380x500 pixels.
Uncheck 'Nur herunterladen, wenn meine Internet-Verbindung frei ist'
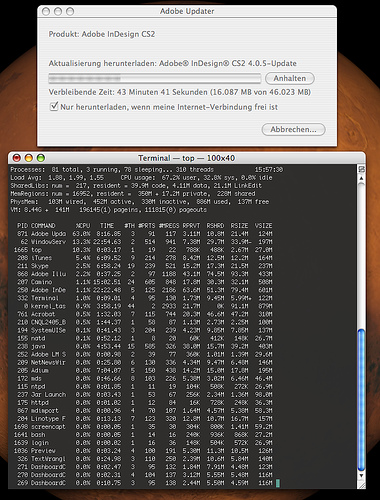[54, 107]
